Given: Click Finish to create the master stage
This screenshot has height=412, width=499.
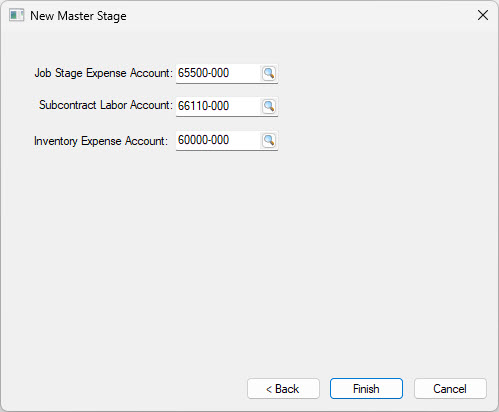Looking at the screenshot, I should (366, 389).
